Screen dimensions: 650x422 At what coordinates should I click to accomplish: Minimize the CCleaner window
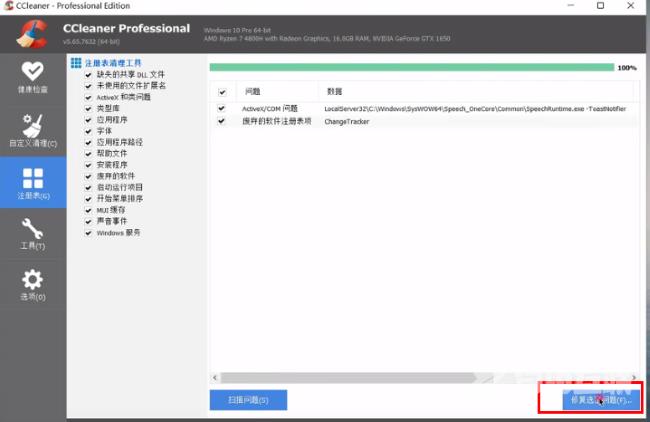pyautogui.click(x=571, y=5)
